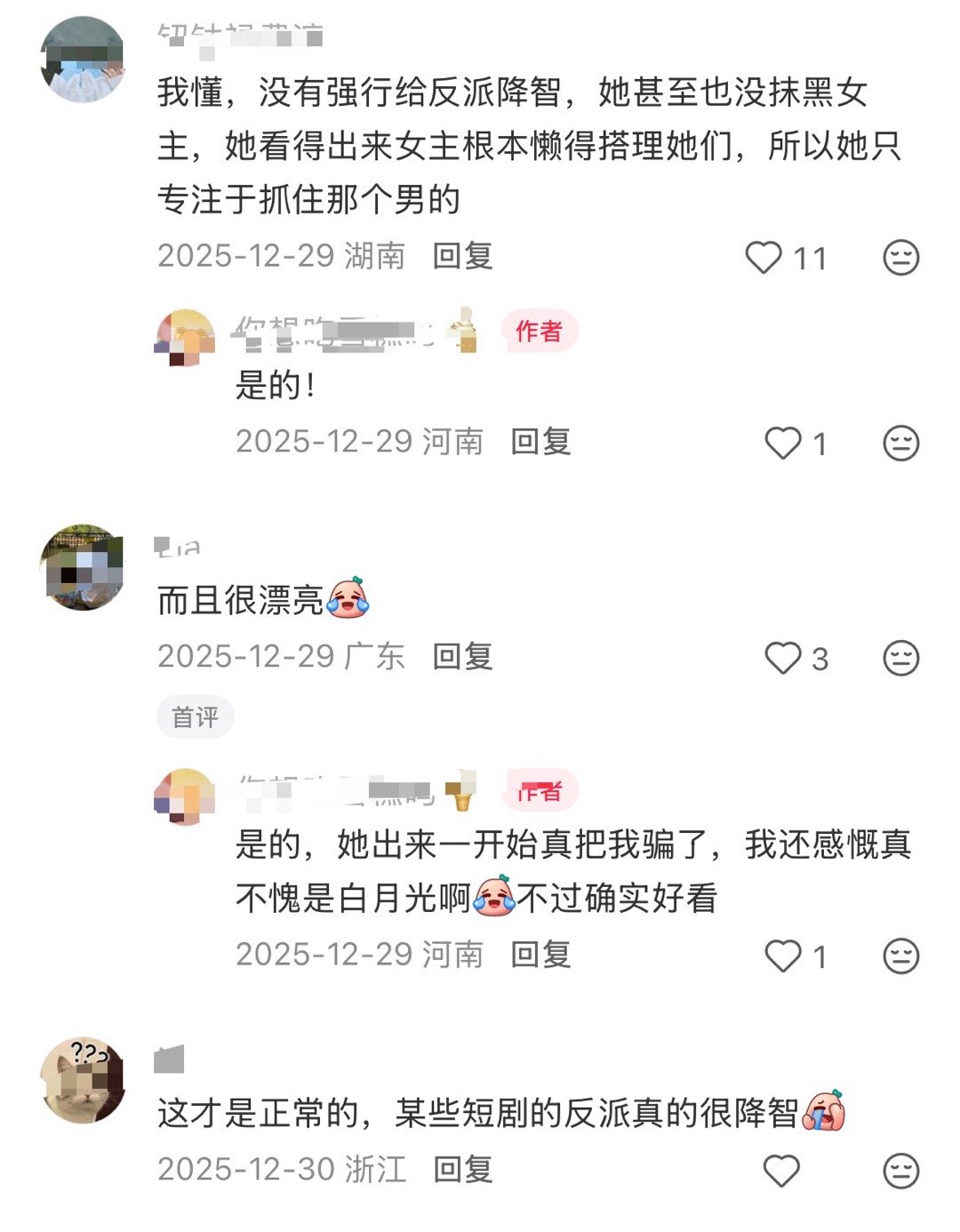Tap dislike face on the 白月光 reply
The width and height of the screenshot is (960, 1232).
click(900, 956)
